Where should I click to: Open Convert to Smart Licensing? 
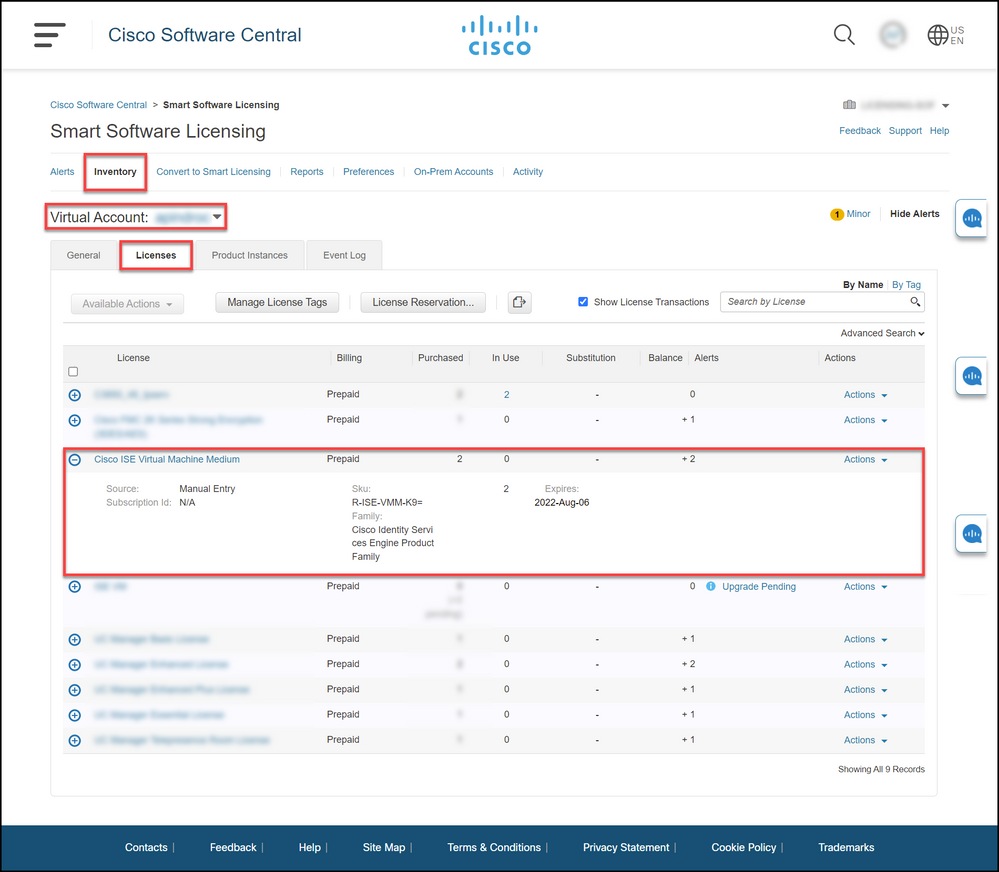tap(213, 171)
